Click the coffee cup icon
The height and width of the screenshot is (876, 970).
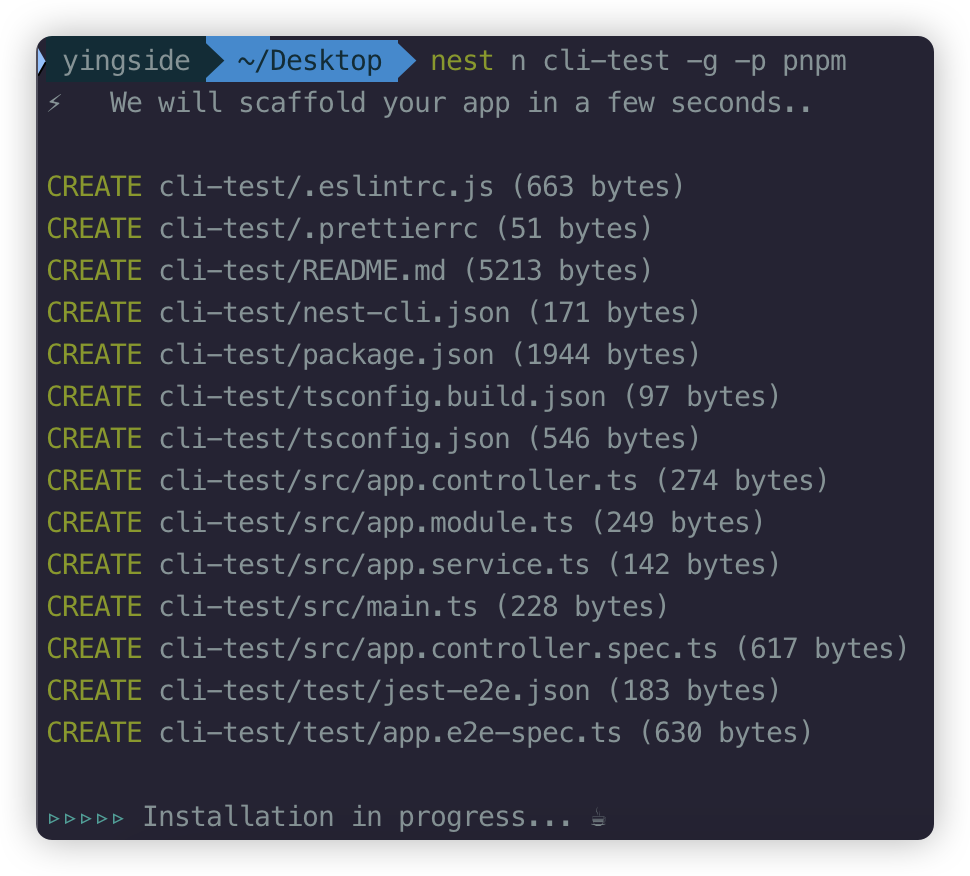coord(598,818)
